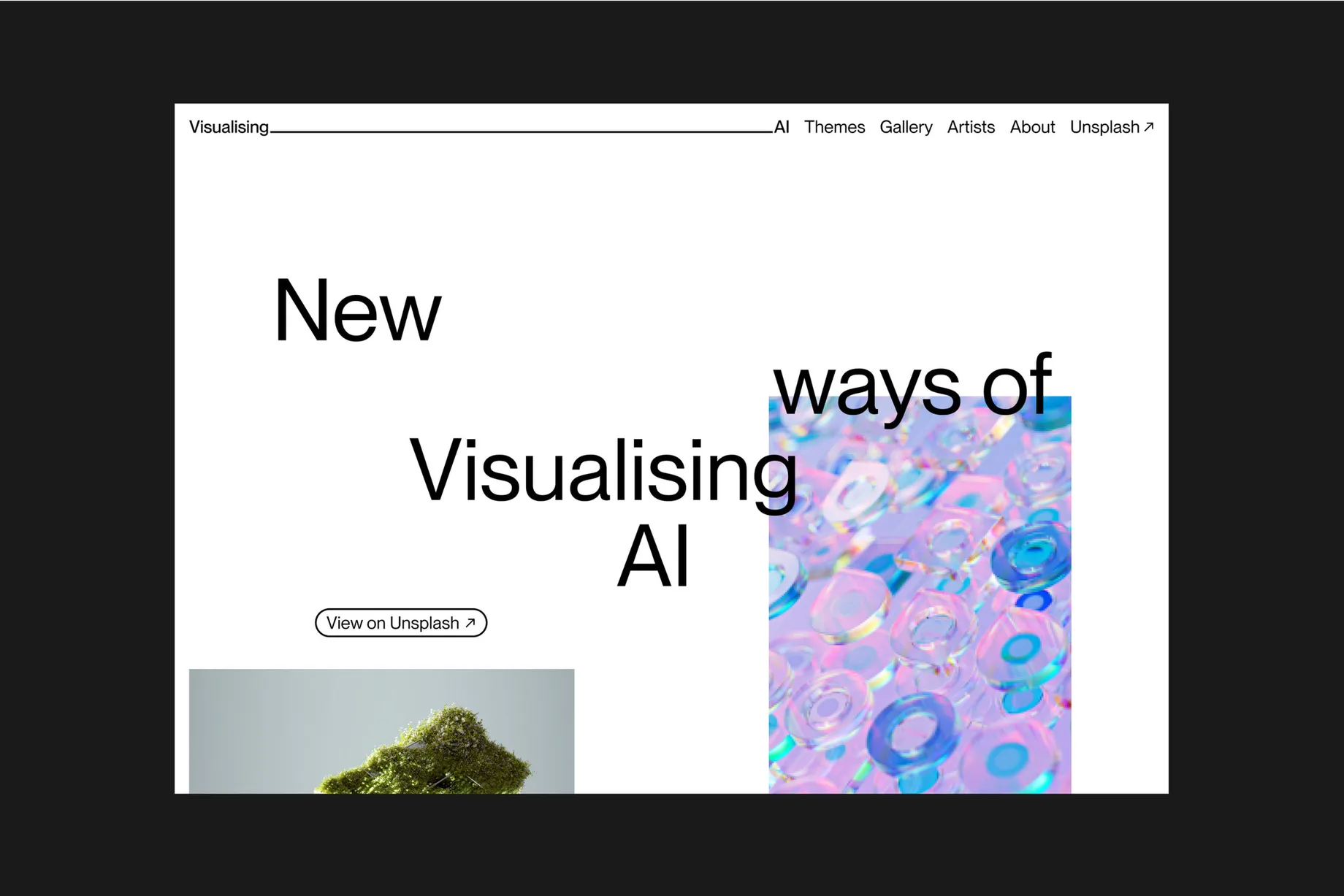The width and height of the screenshot is (1344, 896).
Task: Click the arrow icon beside Unsplash in header
Action: (1149, 127)
